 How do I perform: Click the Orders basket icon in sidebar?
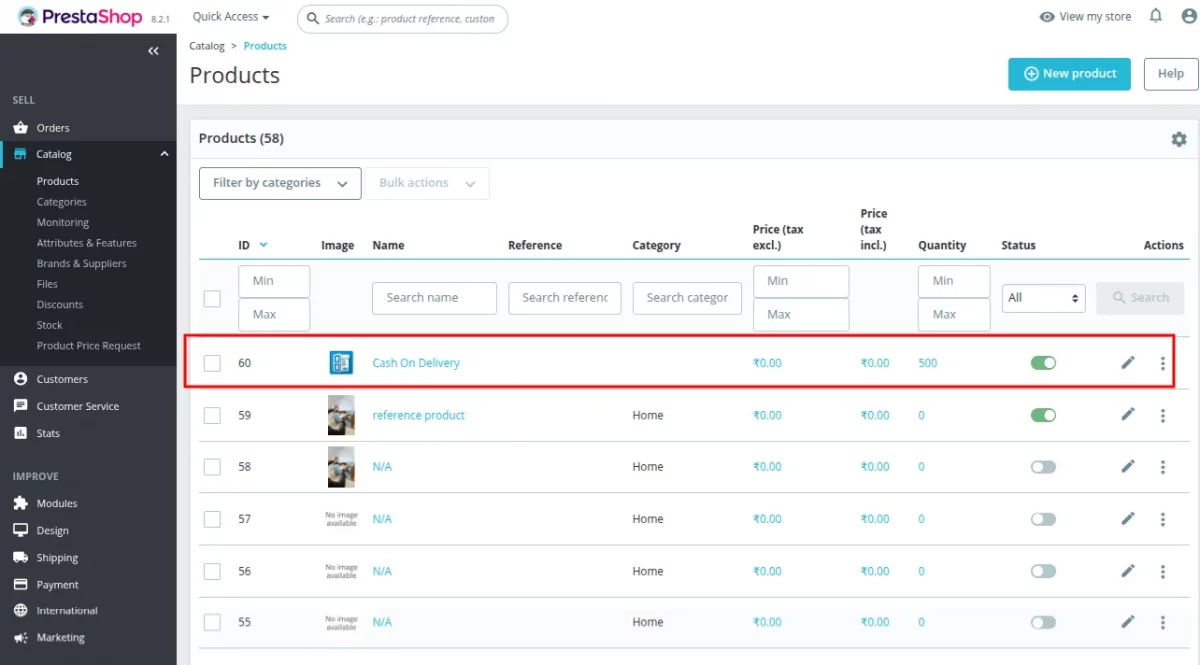click(20, 128)
